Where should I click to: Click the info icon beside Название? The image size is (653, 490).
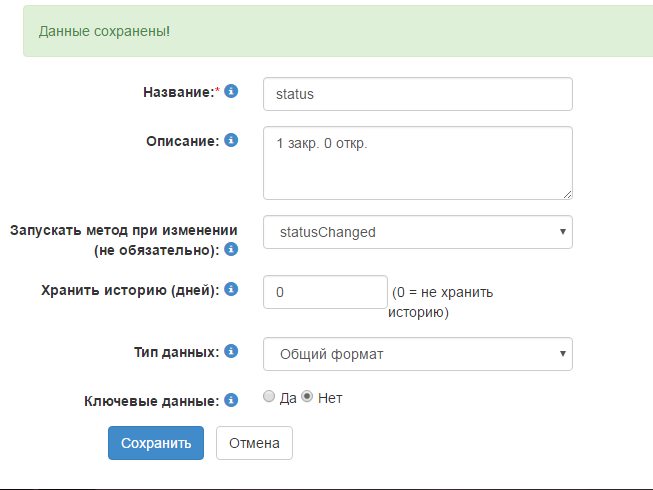click(x=232, y=91)
